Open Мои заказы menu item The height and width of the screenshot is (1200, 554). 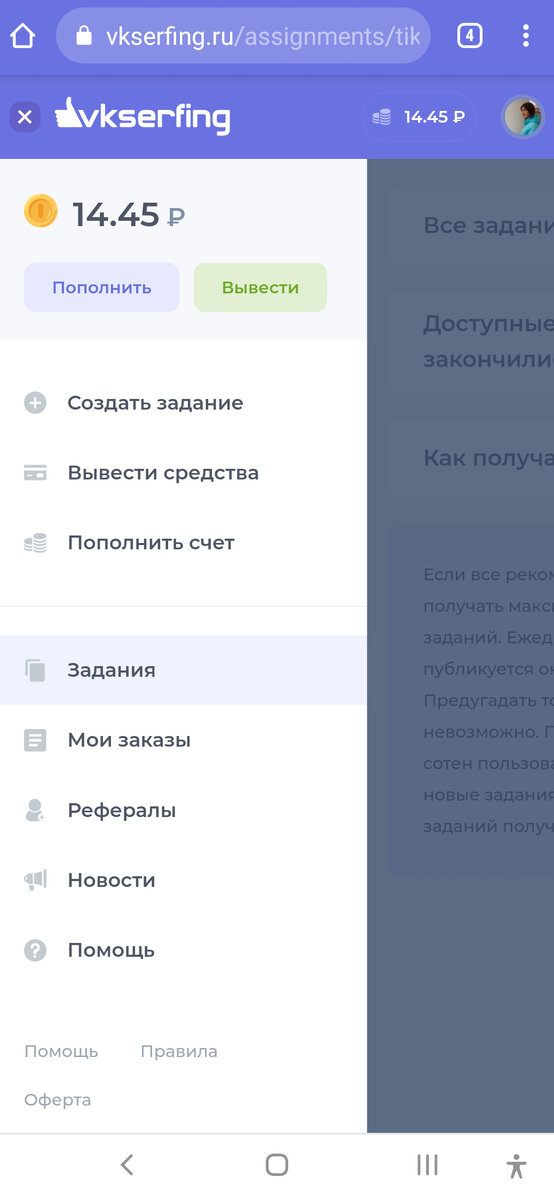pos(183,740)
